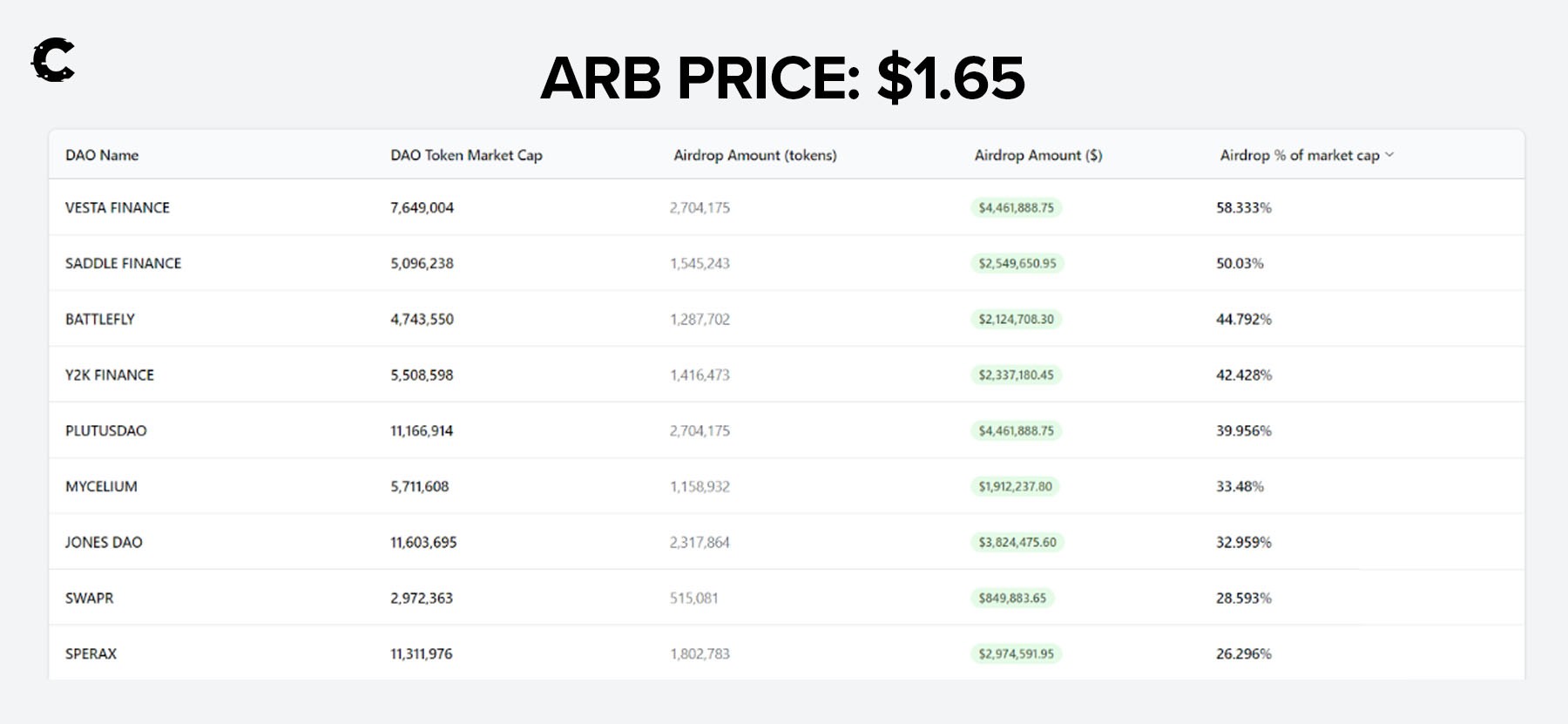
Task: Sort by the DAO Name column header
Action: [x=102, y=155]
